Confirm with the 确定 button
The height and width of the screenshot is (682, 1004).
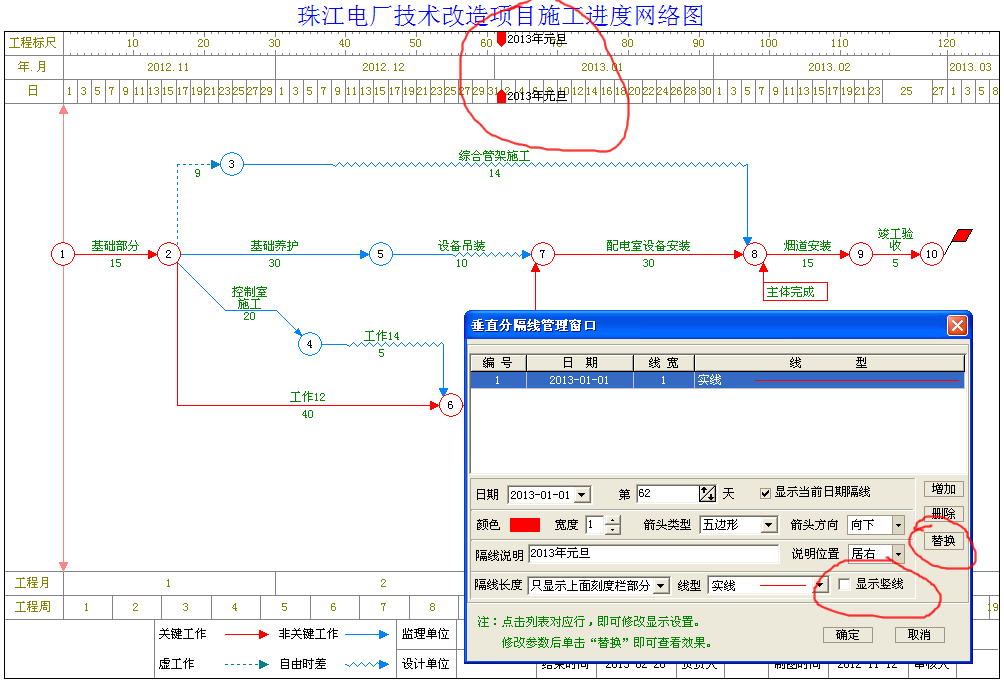(847, 635)
